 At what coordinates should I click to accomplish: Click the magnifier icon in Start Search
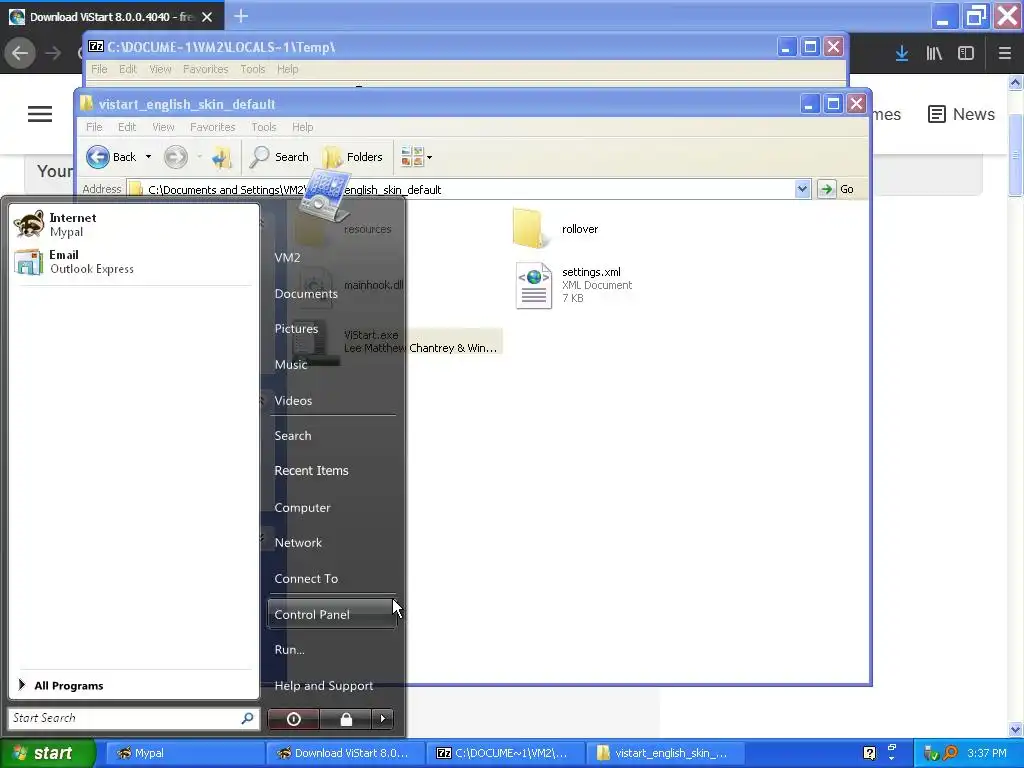pyautogui.click(x=248, y=718)
